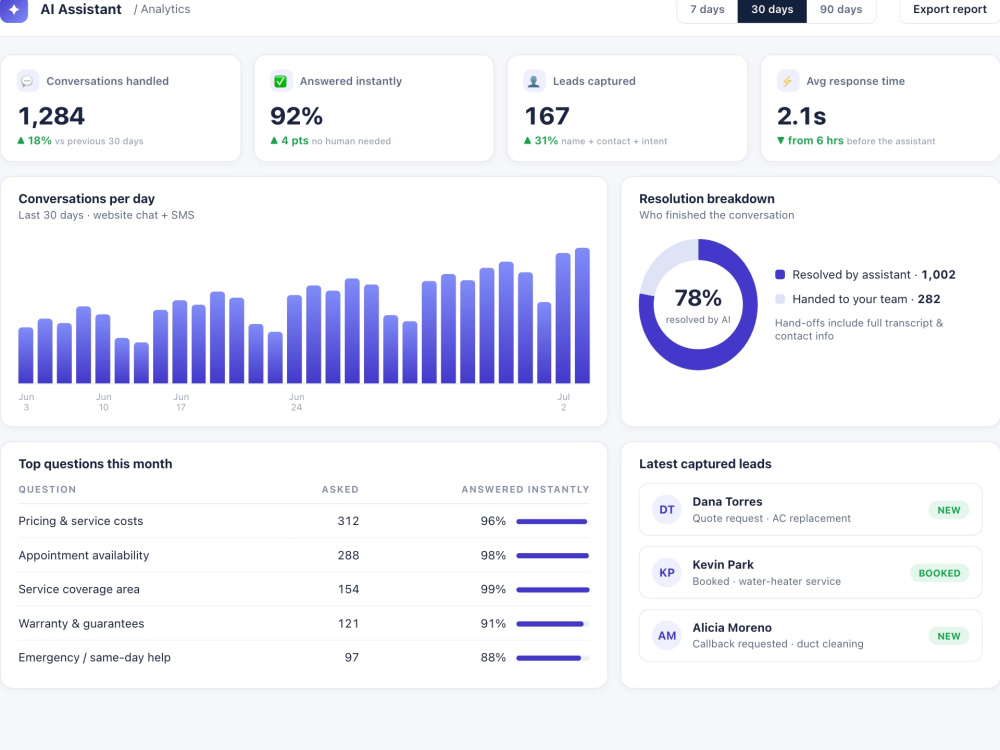Click the 78% donut chart center

point(698,305)
